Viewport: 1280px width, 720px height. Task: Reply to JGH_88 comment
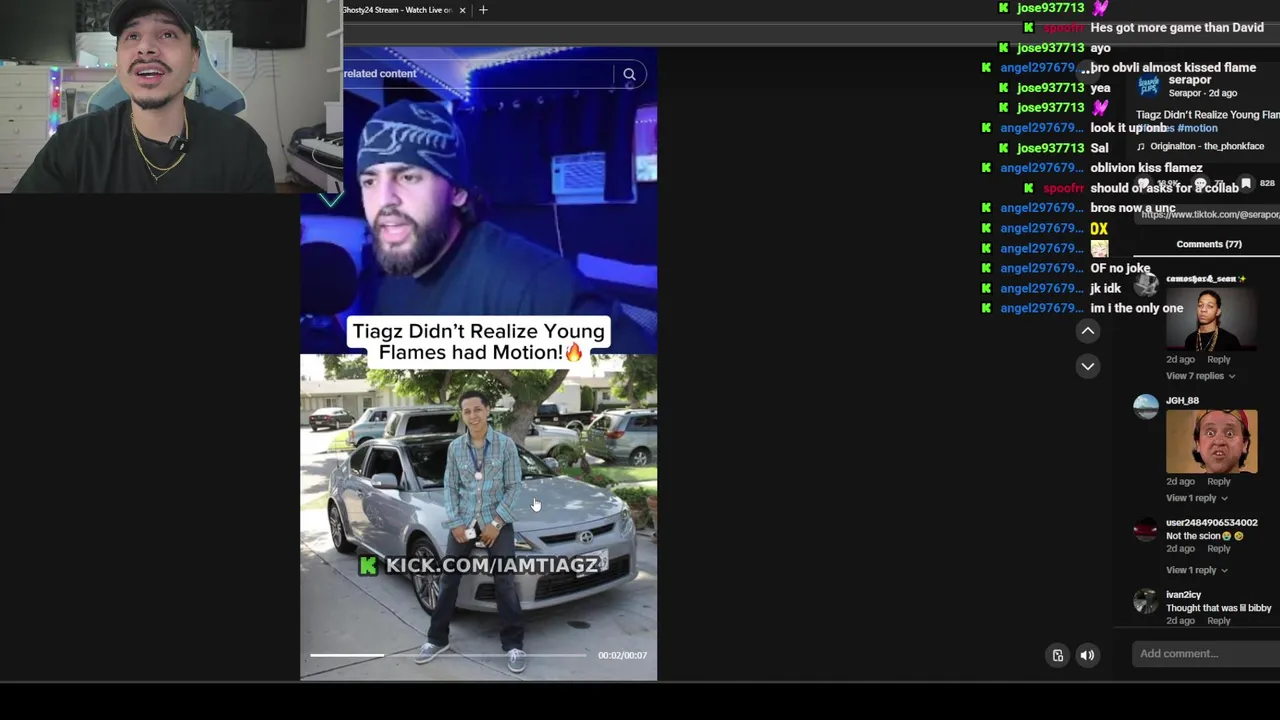pyautogui.click(x=1218, y=481)
